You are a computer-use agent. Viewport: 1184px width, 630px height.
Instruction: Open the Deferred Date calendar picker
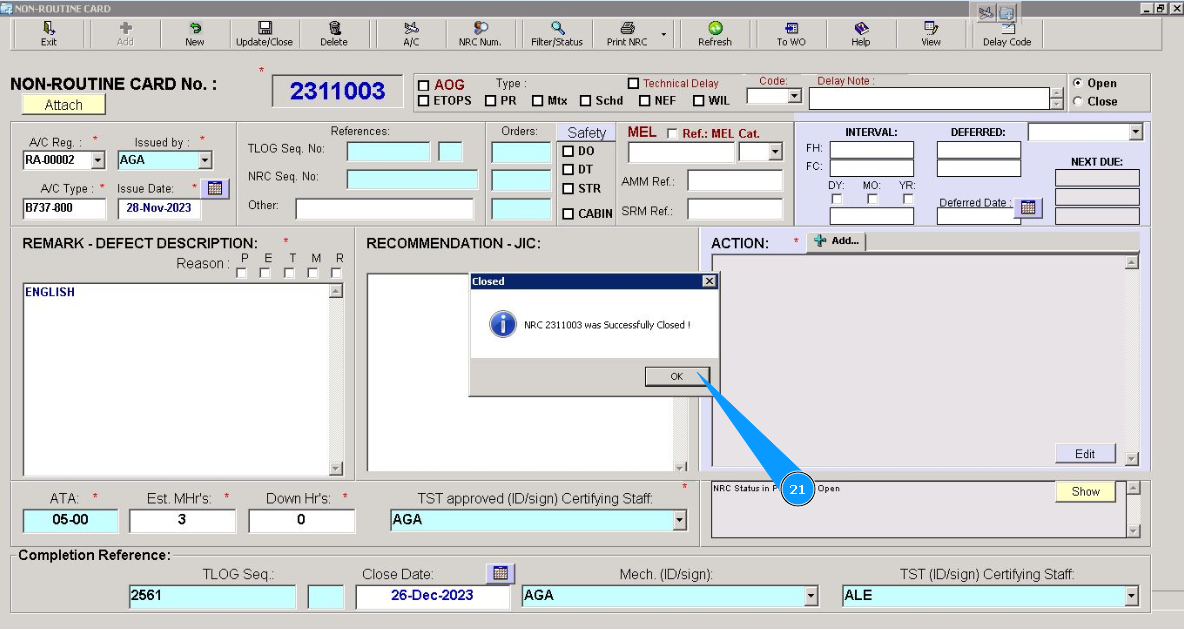tap(1028, 207)
